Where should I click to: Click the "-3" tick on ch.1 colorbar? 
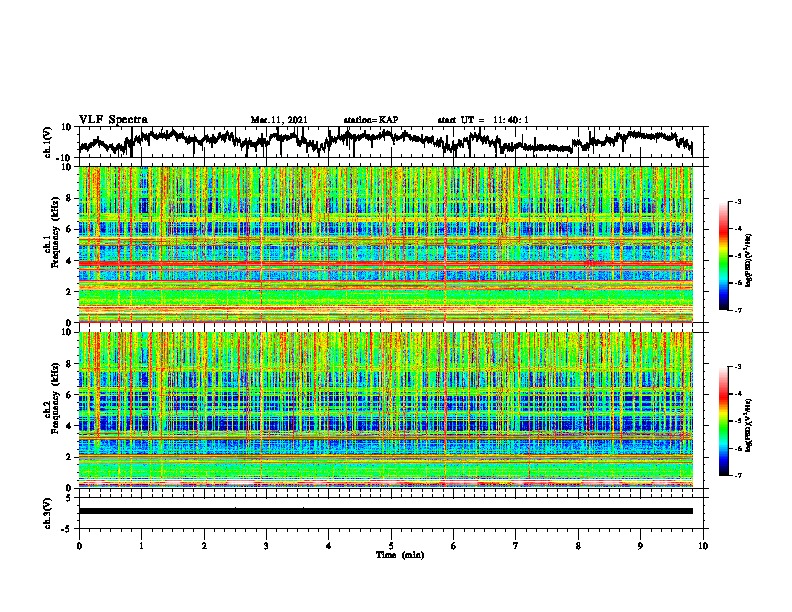coord(738,201)
